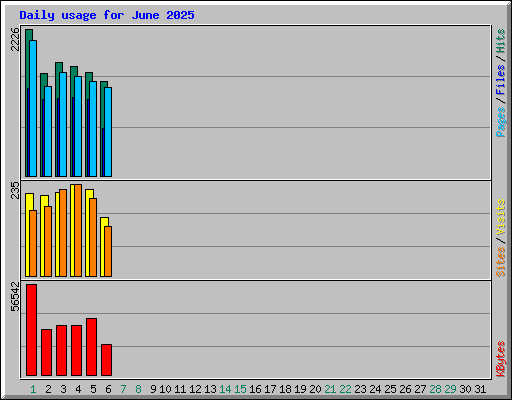512x400 pixels.
Task: Click the green day 8 axis label
Action: pyautogui.click(x=138, y=389)
